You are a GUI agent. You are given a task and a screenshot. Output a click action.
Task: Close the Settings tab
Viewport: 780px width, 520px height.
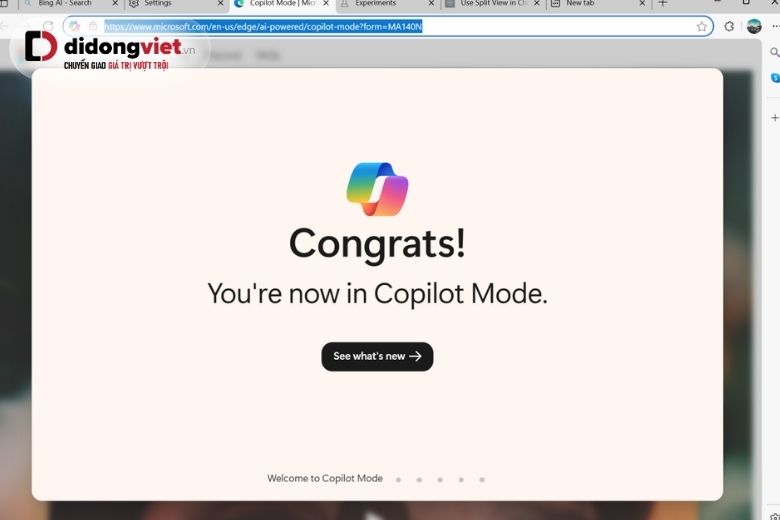tap(221, 3)
